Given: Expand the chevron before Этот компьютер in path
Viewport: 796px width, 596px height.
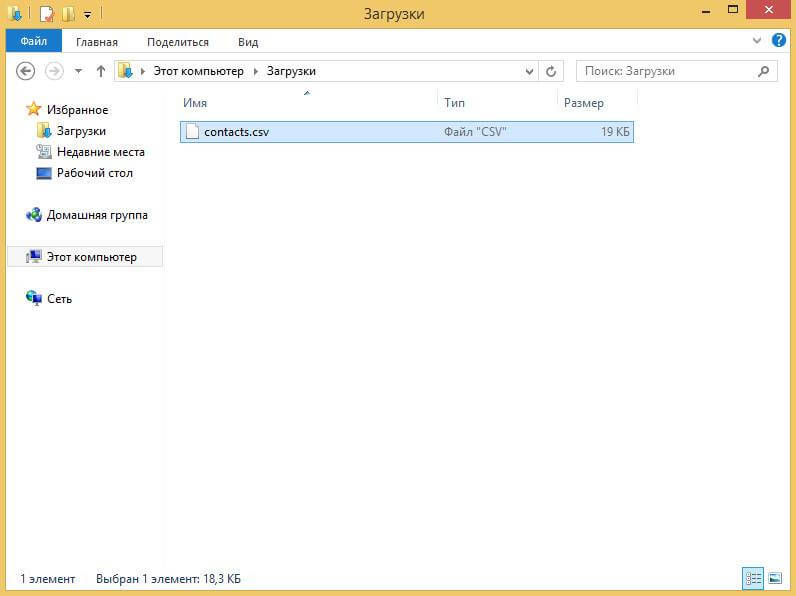Looking at the screenshot, I should point(143,71).
